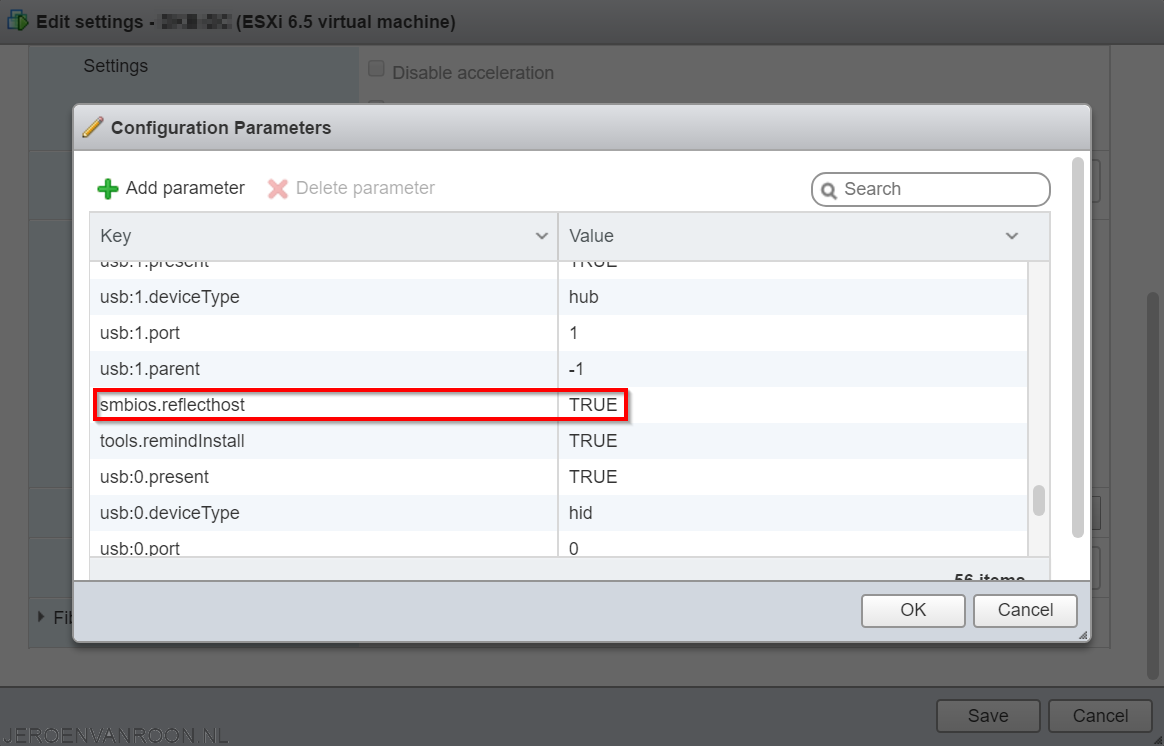
Task: Click the value '-1' for usb:1.parent
Action: tap(576, 369)
